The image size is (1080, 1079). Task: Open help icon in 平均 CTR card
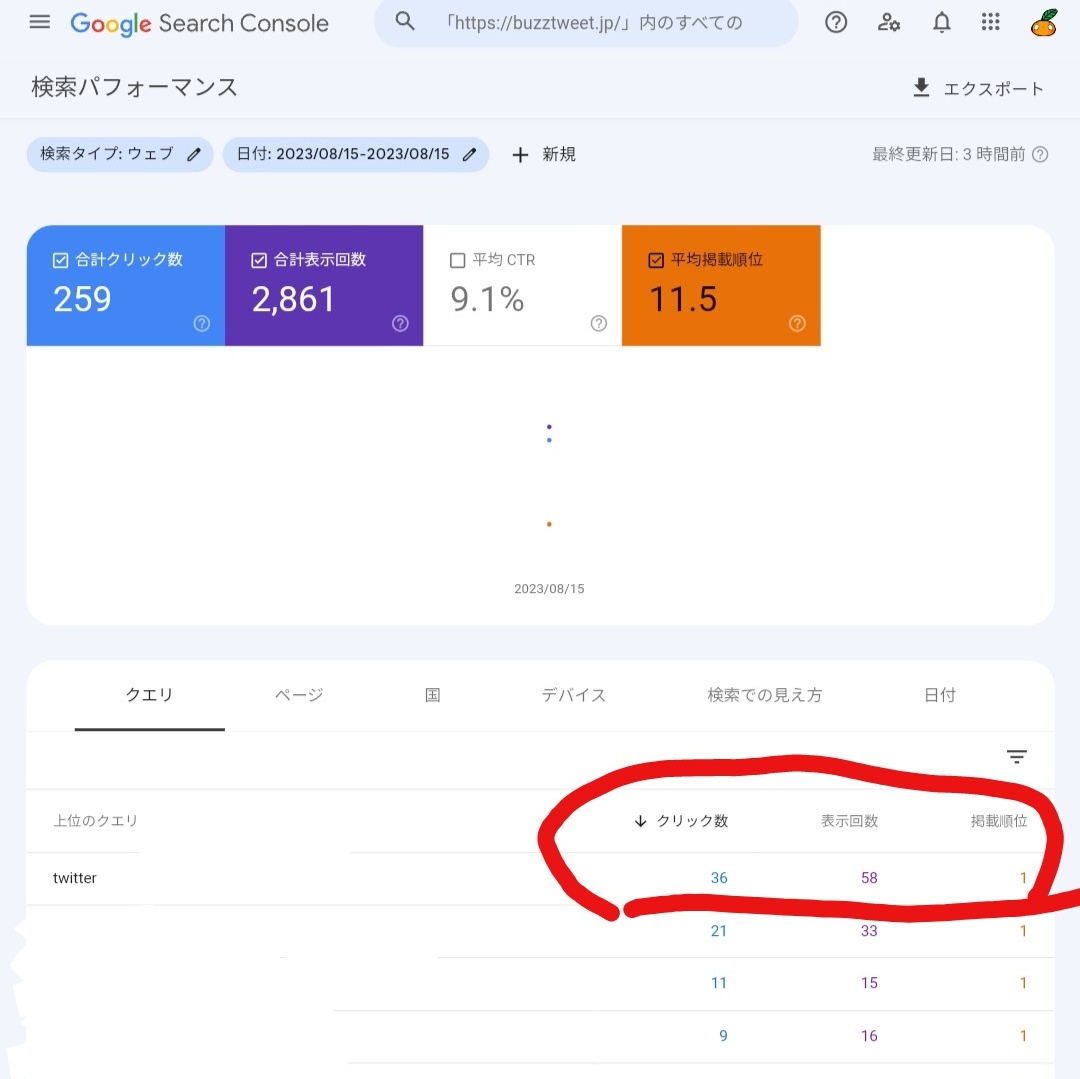599,324
